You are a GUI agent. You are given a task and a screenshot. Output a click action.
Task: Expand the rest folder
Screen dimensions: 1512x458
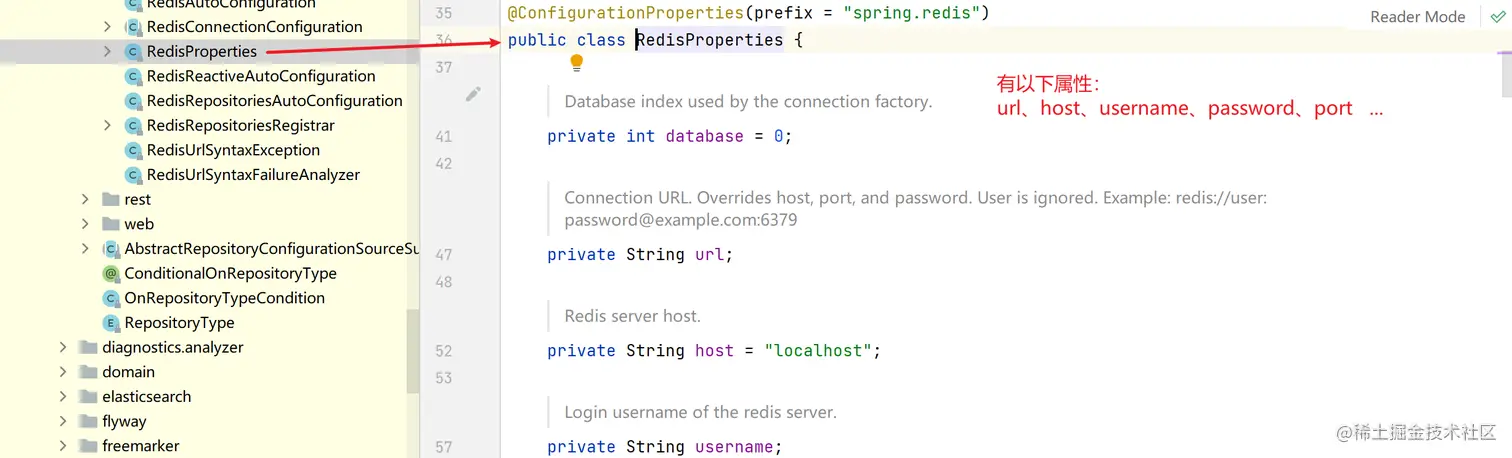point(86,200)
